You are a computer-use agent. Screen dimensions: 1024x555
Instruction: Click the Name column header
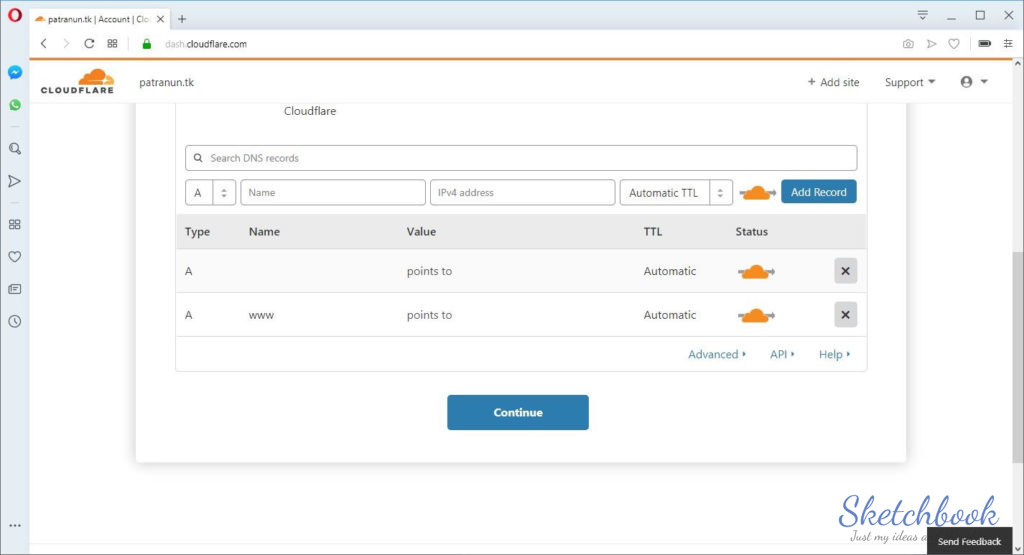(x=264, y=231)
